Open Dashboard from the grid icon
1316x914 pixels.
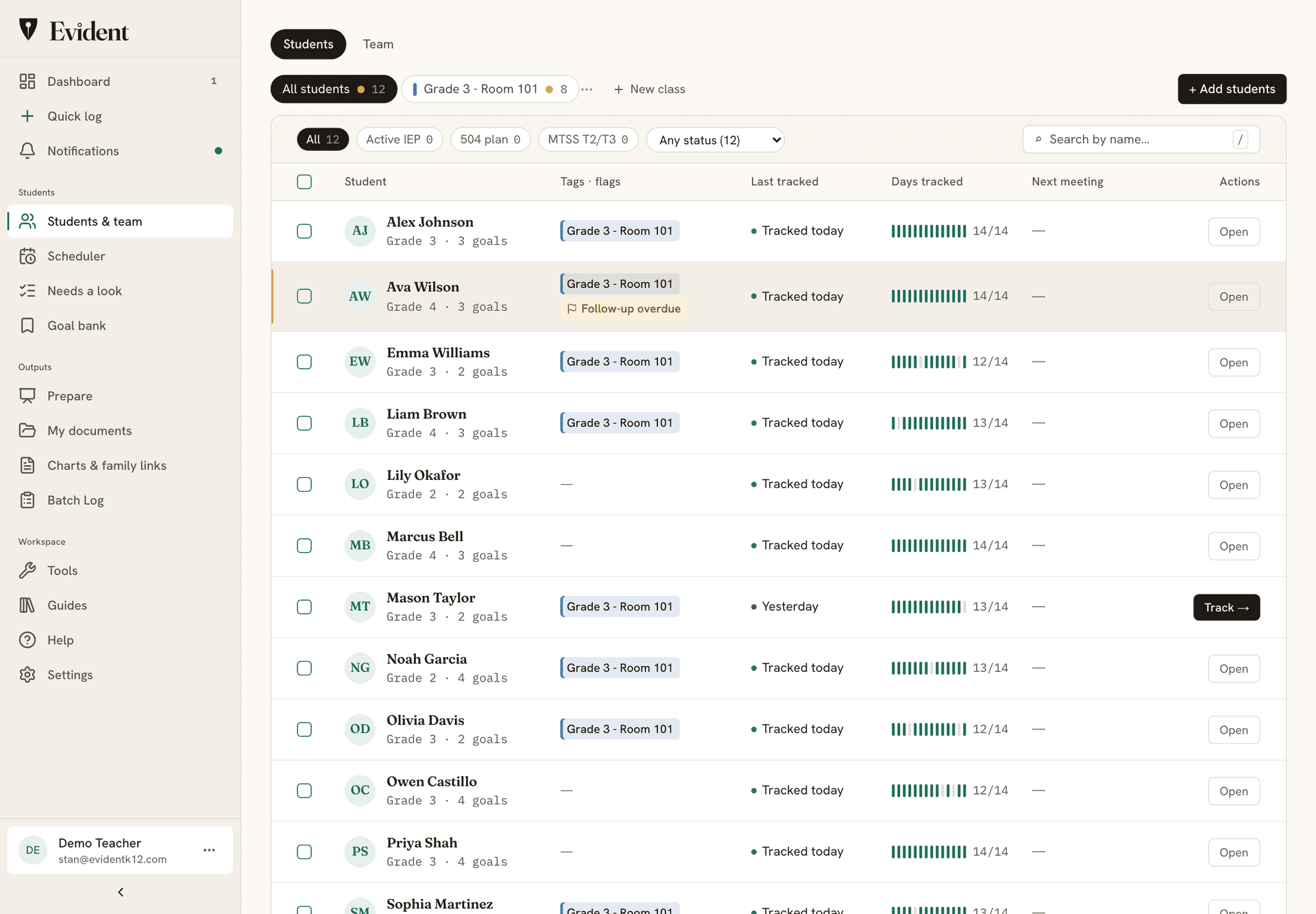(27, 82)
